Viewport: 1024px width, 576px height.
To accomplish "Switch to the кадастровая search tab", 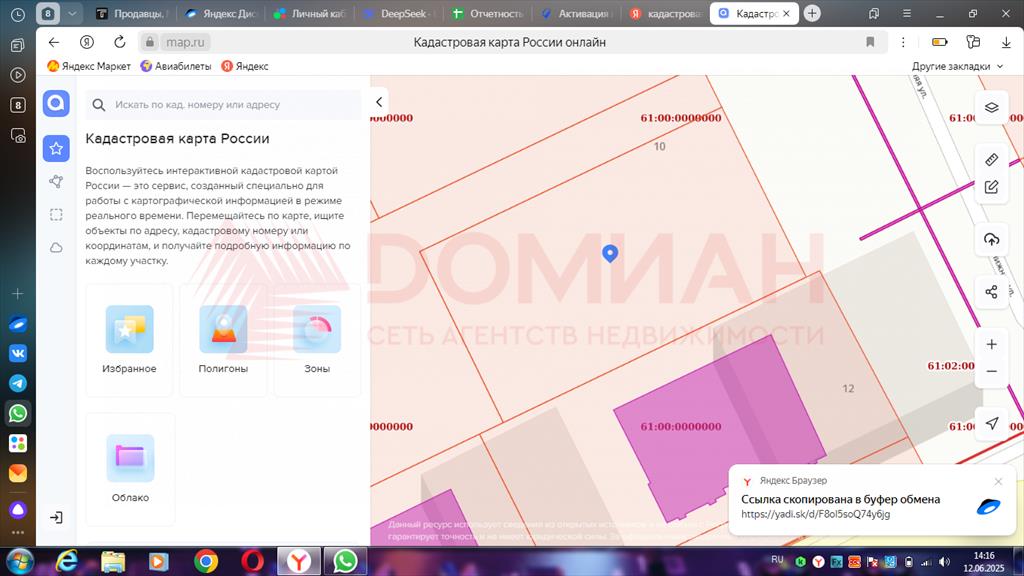I will coord(666,13).
